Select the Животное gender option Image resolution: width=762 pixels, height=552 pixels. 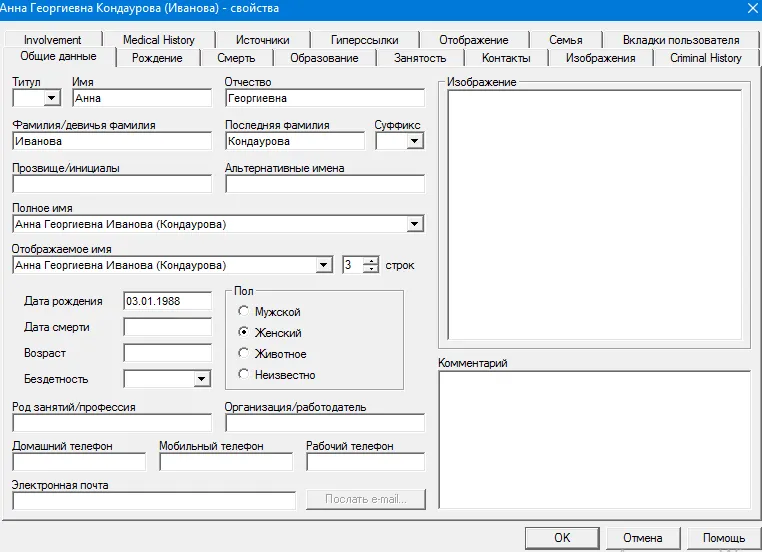point(244,354)
